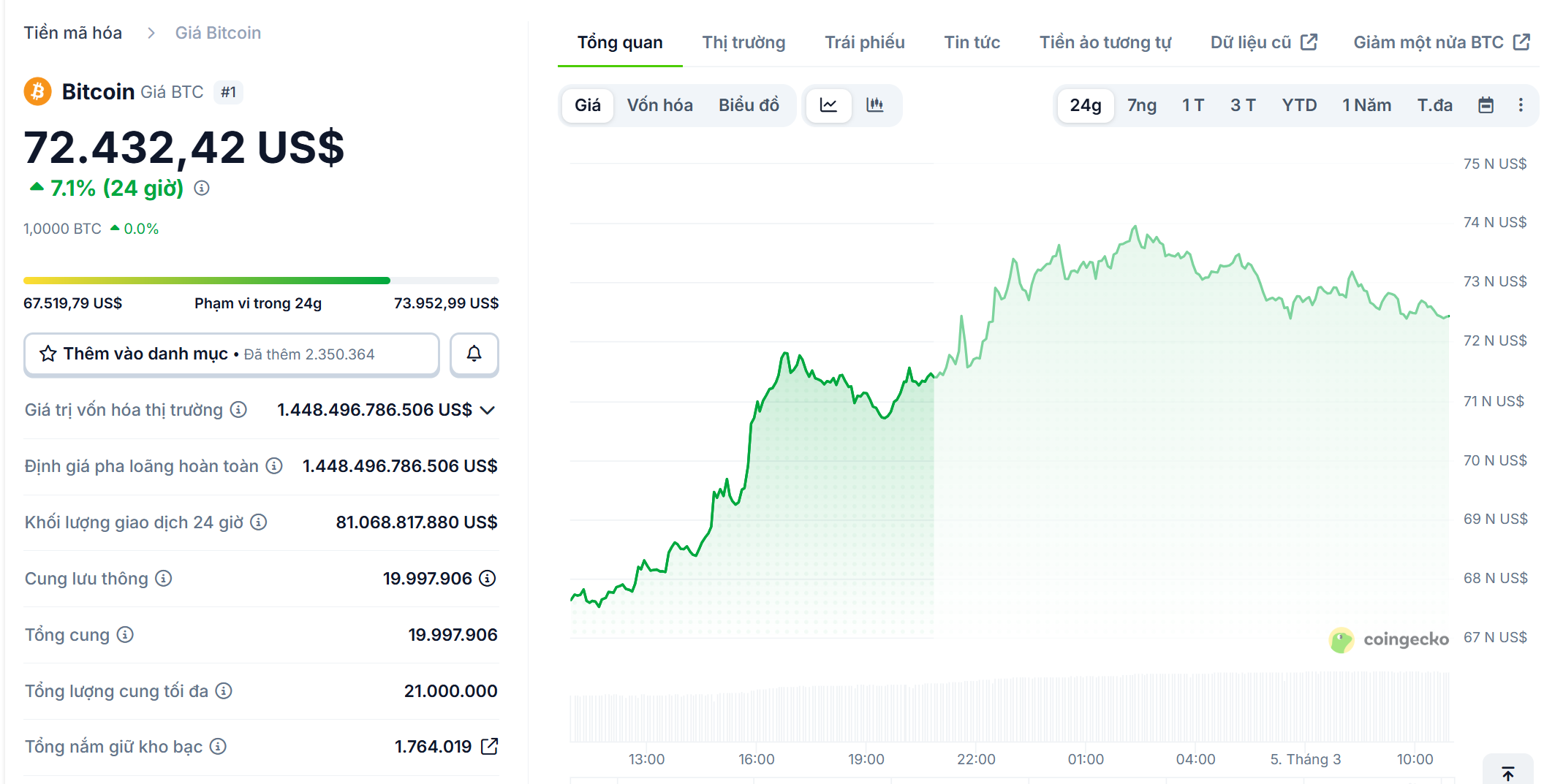Star Bitcoin to add it to favorites
This screenshot has height=784, width=1544.
pos(48,354)
